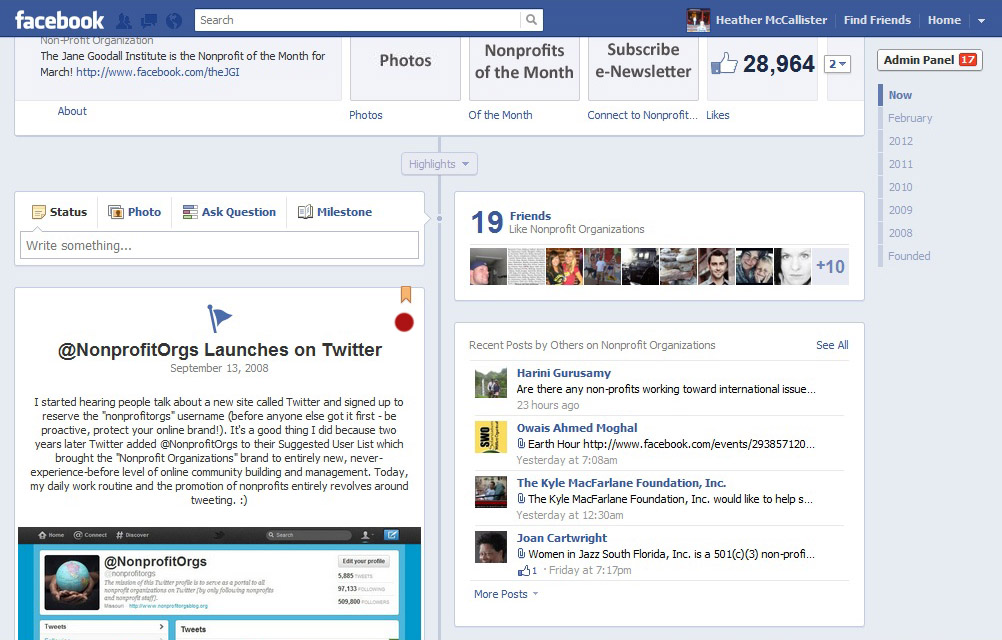This screenshot has width=1002, height=640.
Task: Switch to the Status tab in the composer
Action: click(58, 211)
